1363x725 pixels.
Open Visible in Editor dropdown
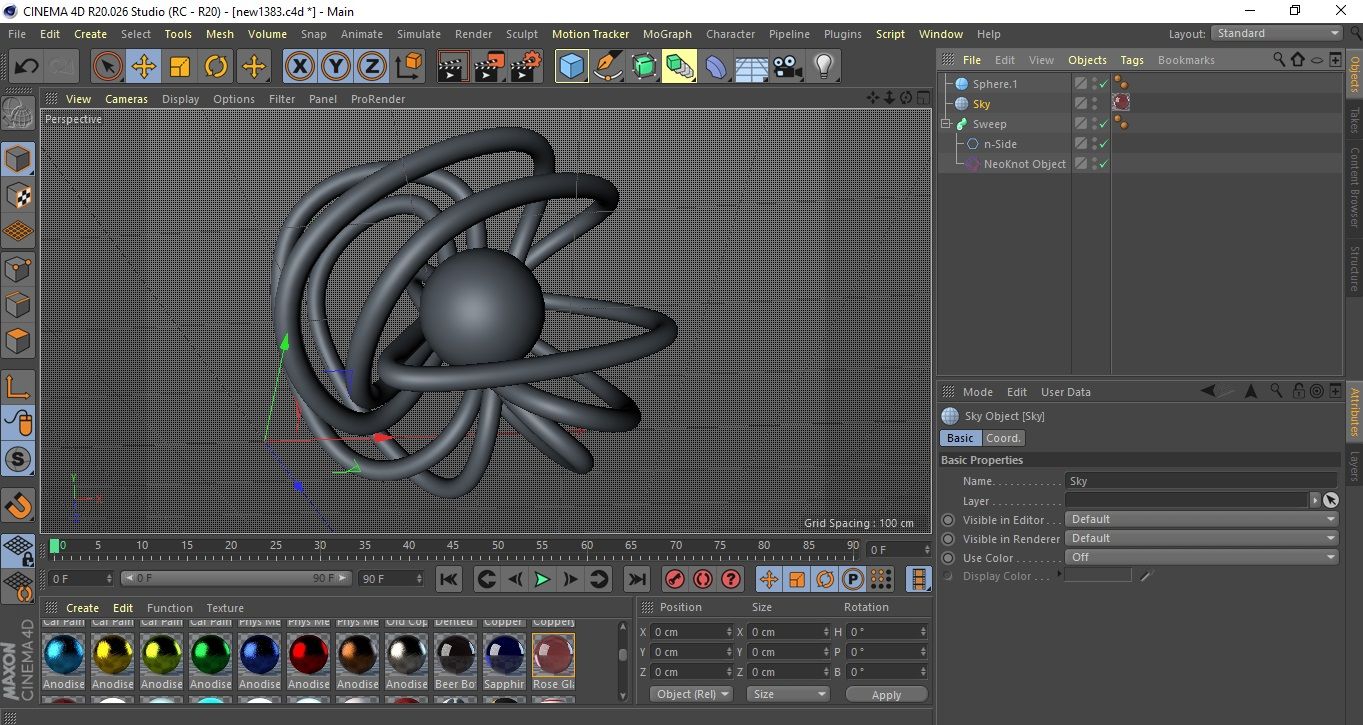pyautogui.click(x=1202, y=519)
